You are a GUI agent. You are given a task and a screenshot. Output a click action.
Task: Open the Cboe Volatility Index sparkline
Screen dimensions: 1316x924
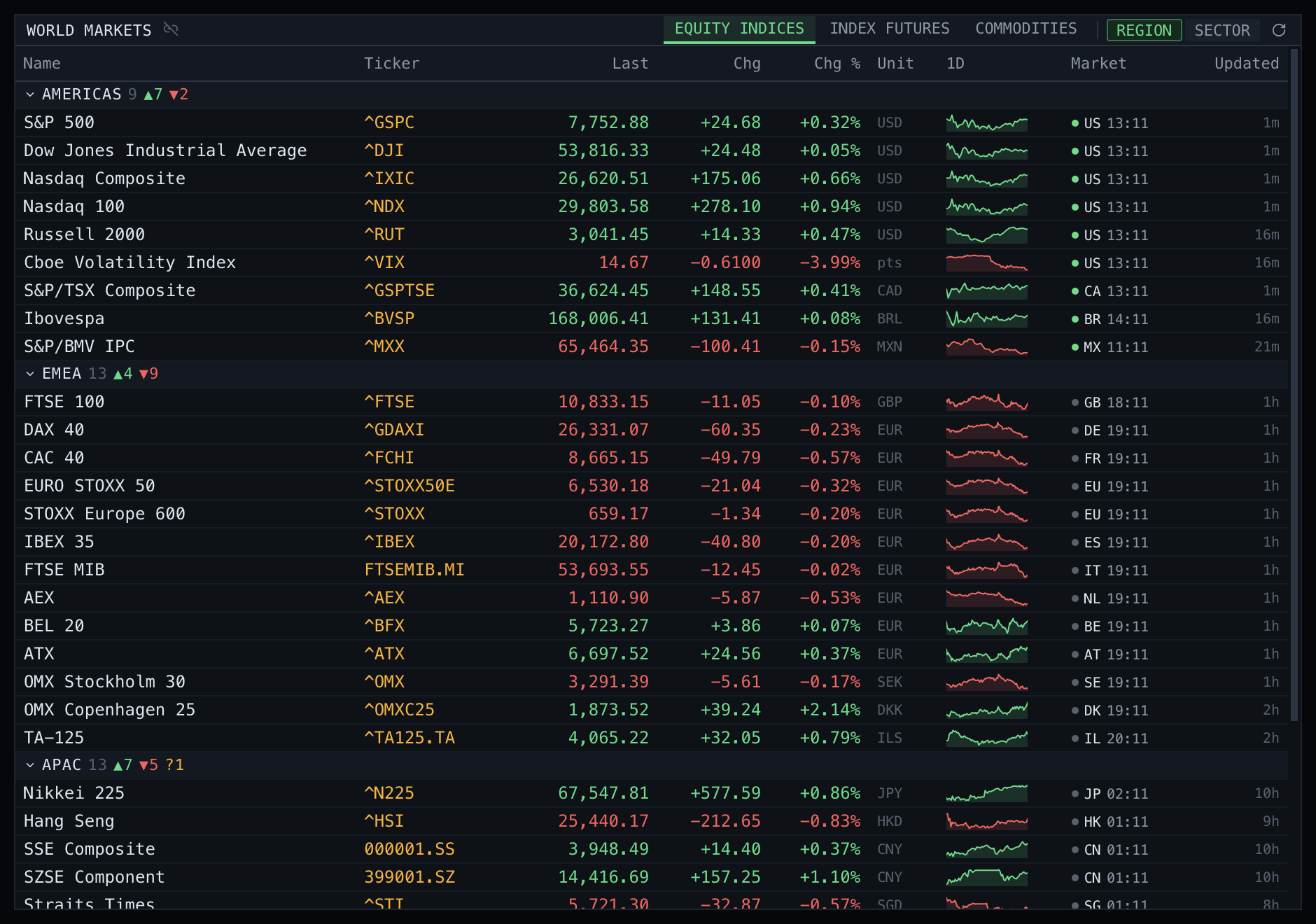point(986,263)
